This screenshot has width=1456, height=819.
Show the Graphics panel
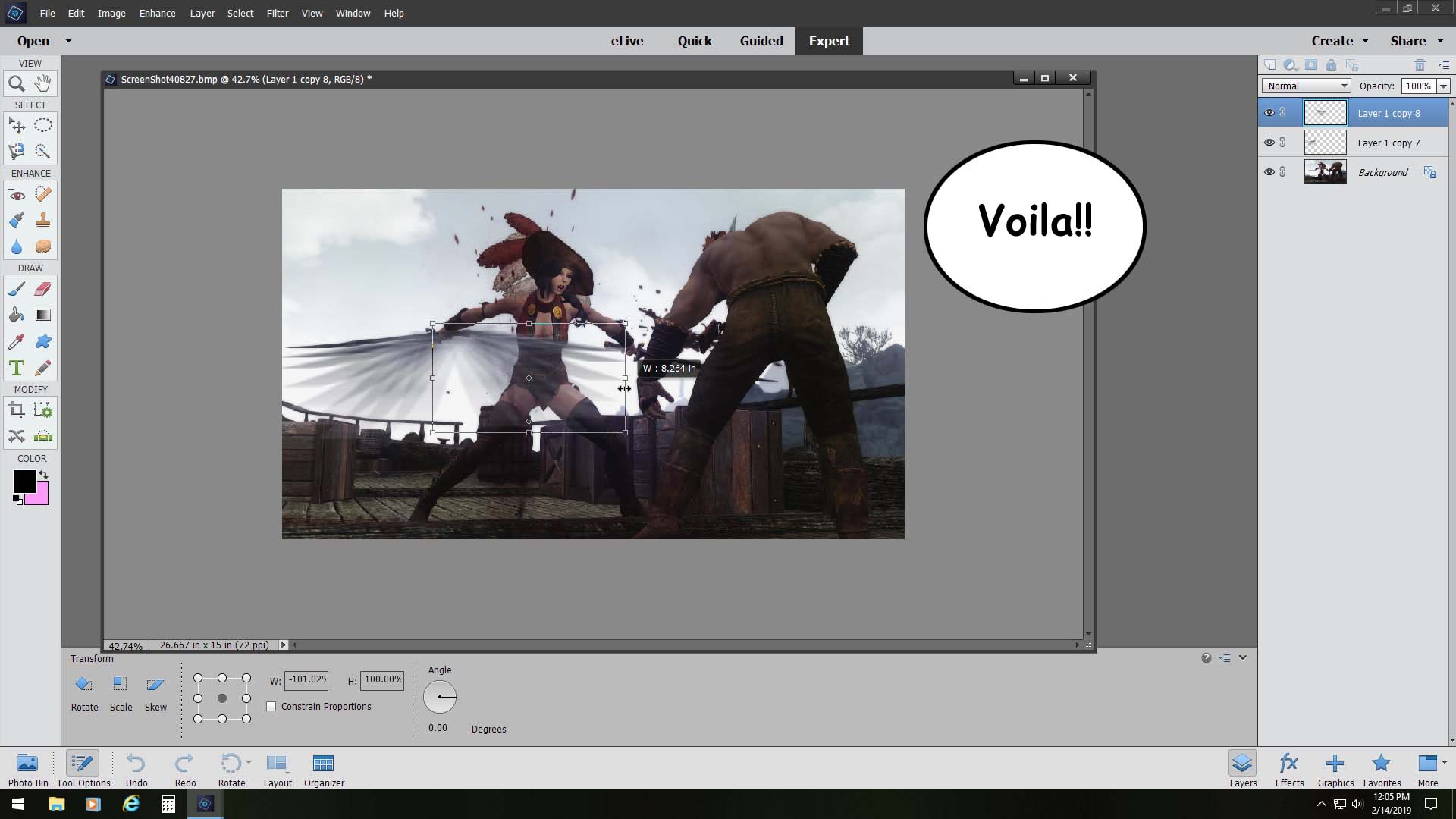[1335, 770]
